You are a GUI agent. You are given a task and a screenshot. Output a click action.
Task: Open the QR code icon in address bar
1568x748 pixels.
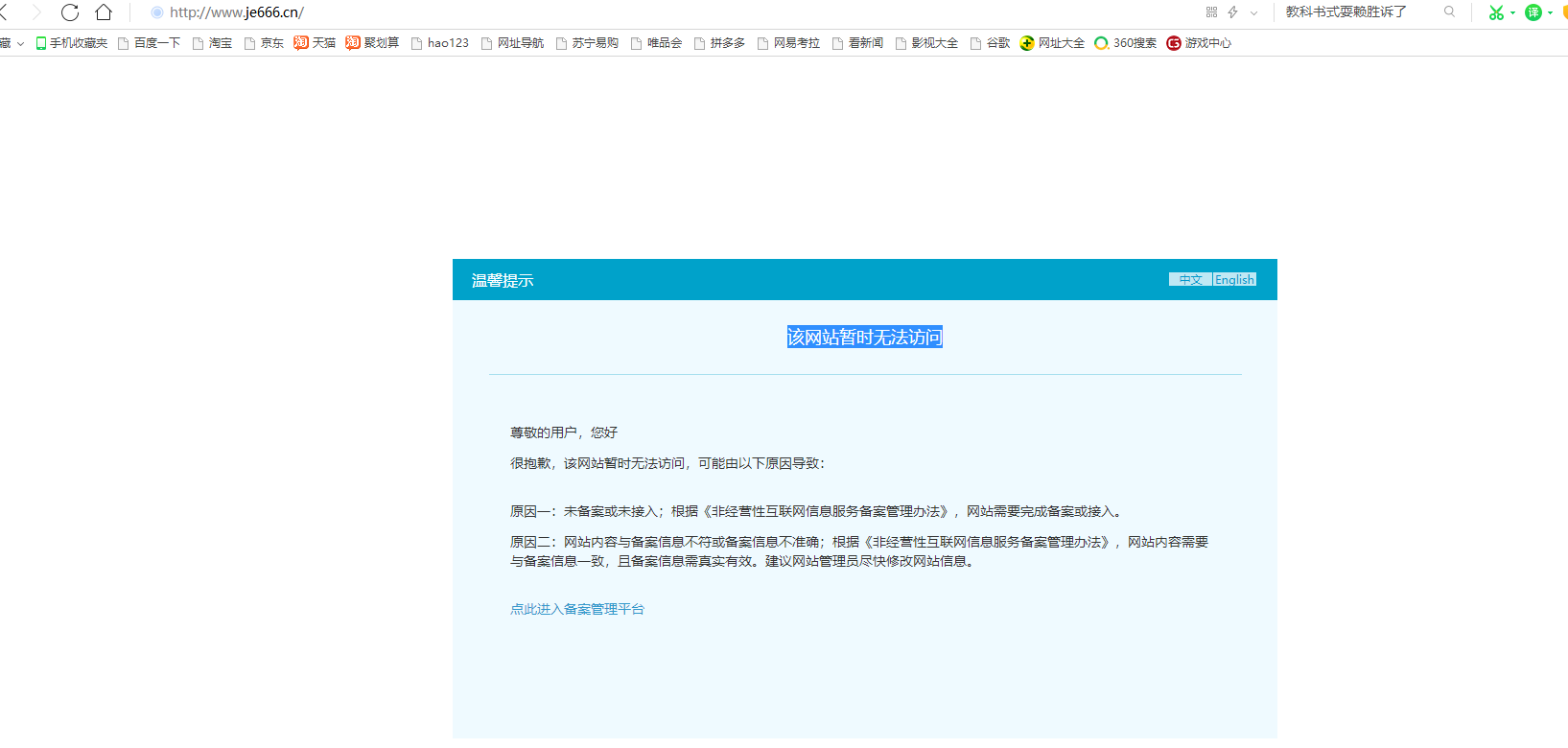point(1211,12)
